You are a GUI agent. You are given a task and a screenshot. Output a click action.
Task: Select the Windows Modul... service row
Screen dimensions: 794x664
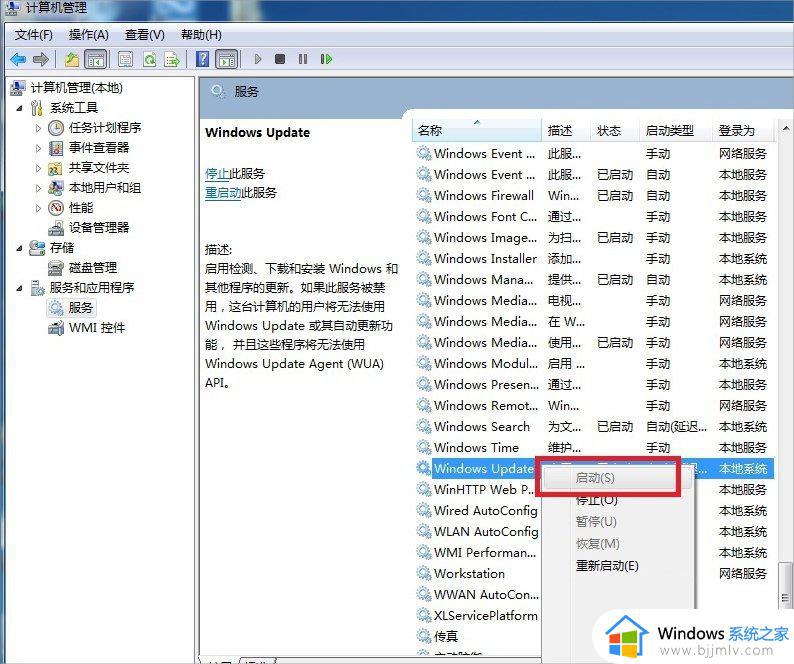[x=594, y=364]
